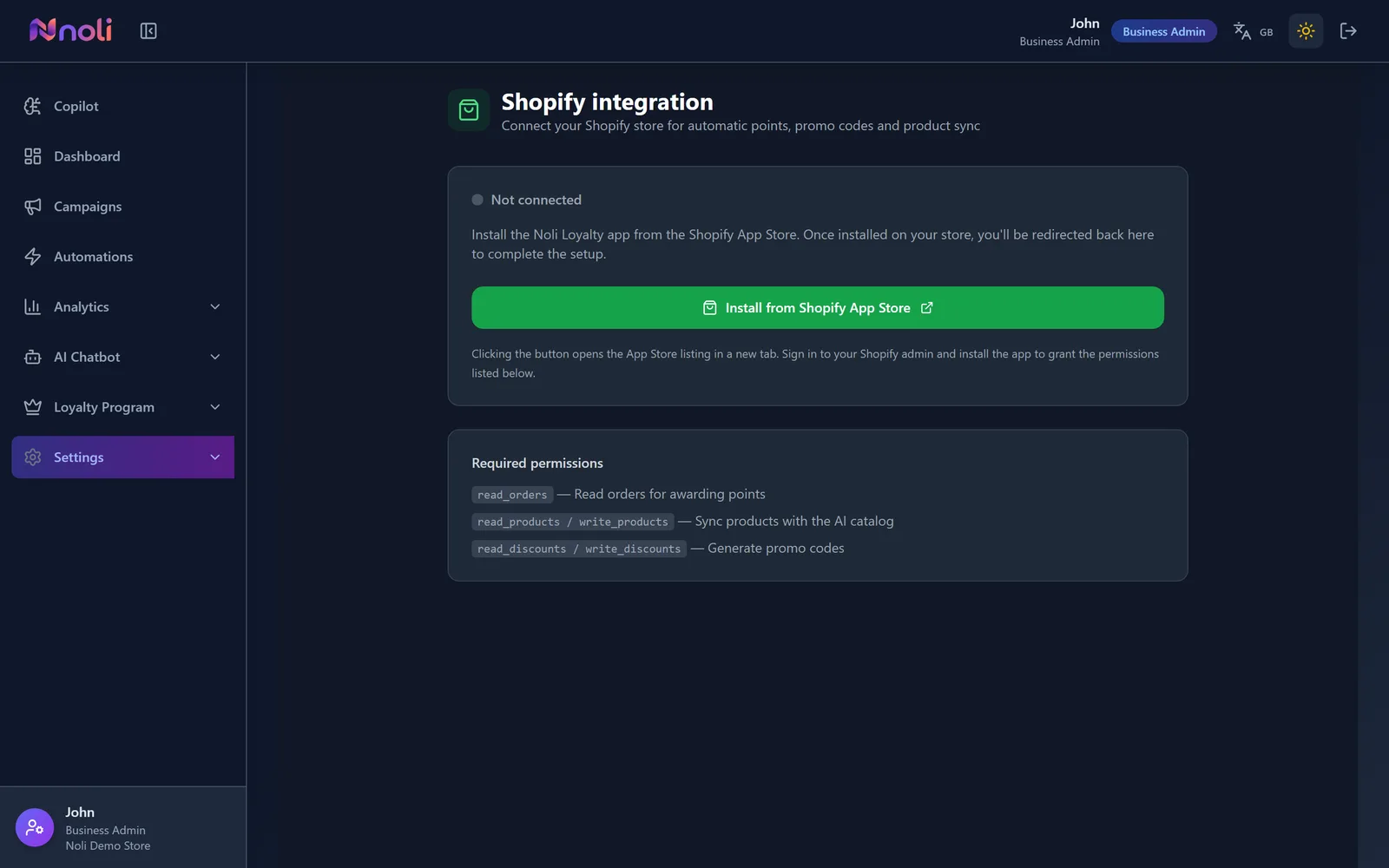Expand the Analytics chevron
1389x868 pixels.
215,306
